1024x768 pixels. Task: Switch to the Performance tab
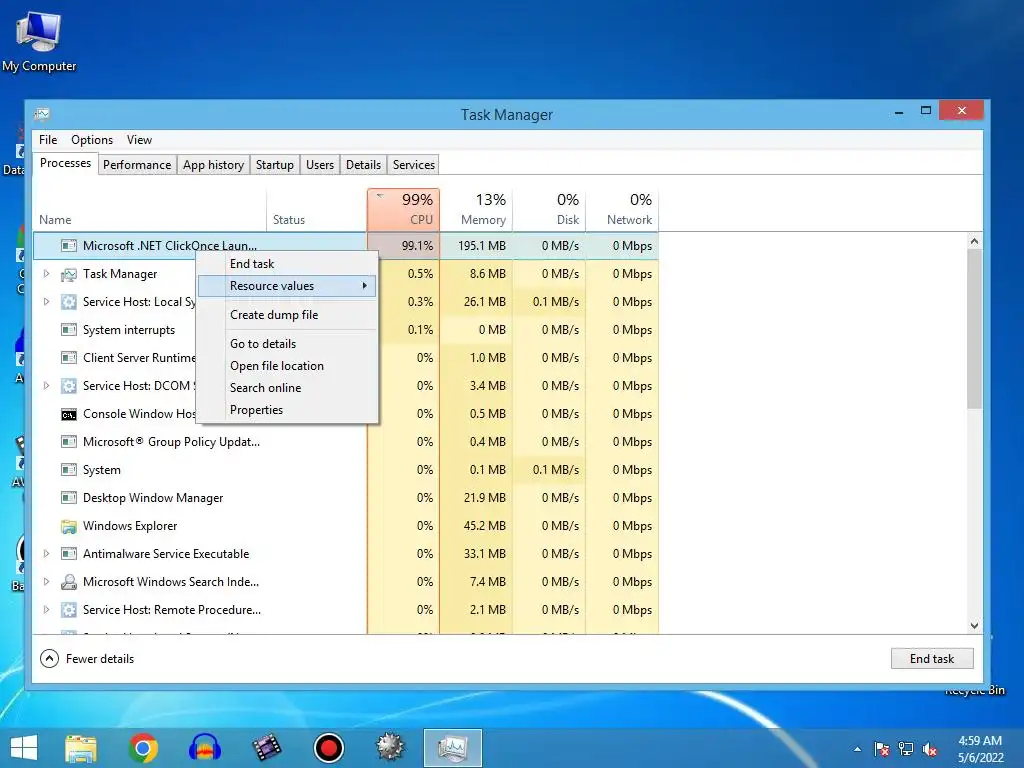pyautogui.click(x=137, y=165)
